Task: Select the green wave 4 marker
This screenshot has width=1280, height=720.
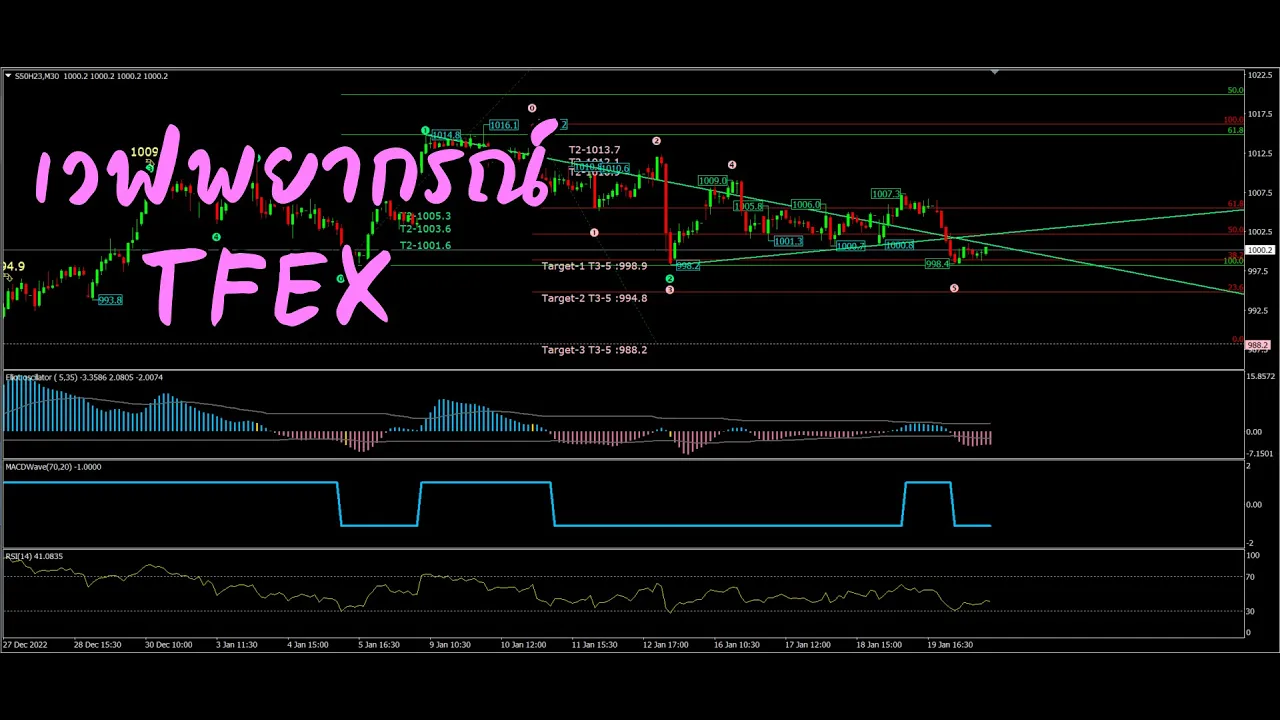Action: pyautogui.click(x=216, y=237)
